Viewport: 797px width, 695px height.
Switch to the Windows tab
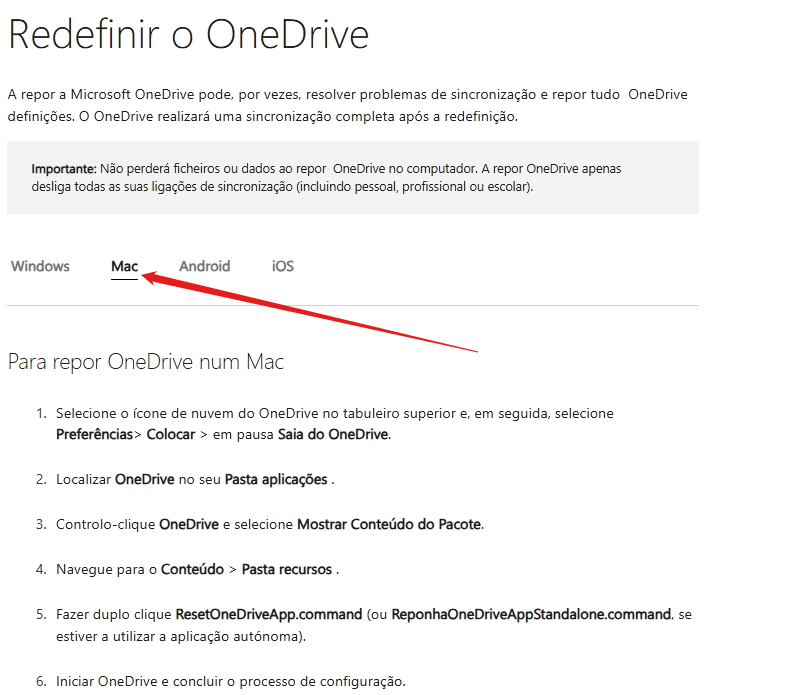[x=40, y=266]
